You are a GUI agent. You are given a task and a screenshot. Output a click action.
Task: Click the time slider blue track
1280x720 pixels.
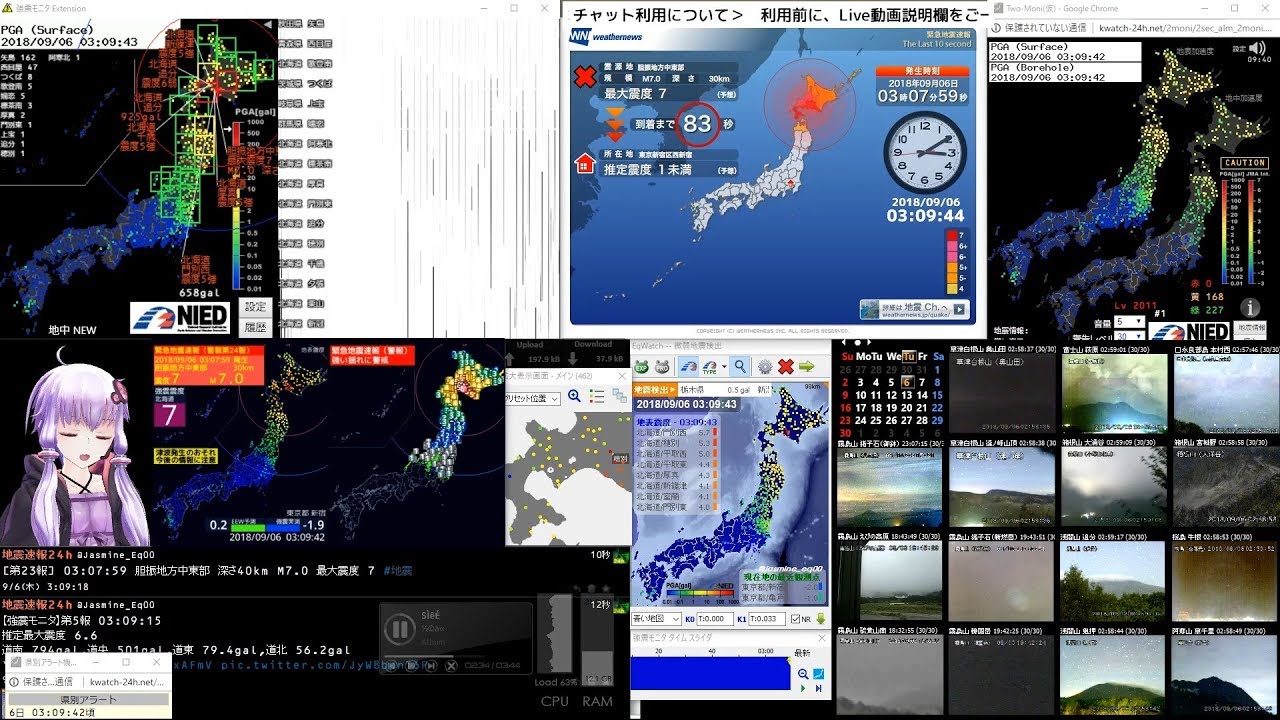coord(710,672)
